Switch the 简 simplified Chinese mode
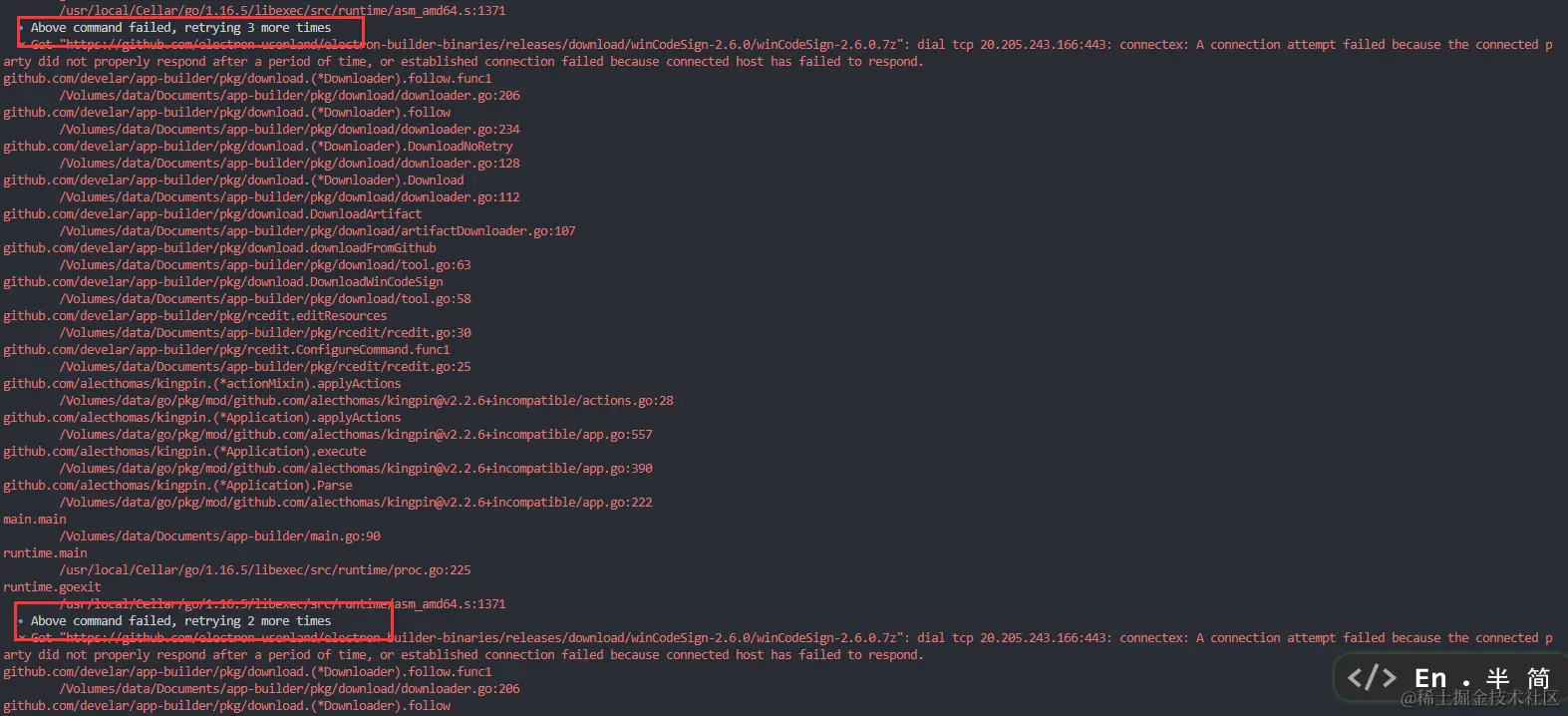The width and height of the screenshot is (1568, 716). [x=1538, y=678]
